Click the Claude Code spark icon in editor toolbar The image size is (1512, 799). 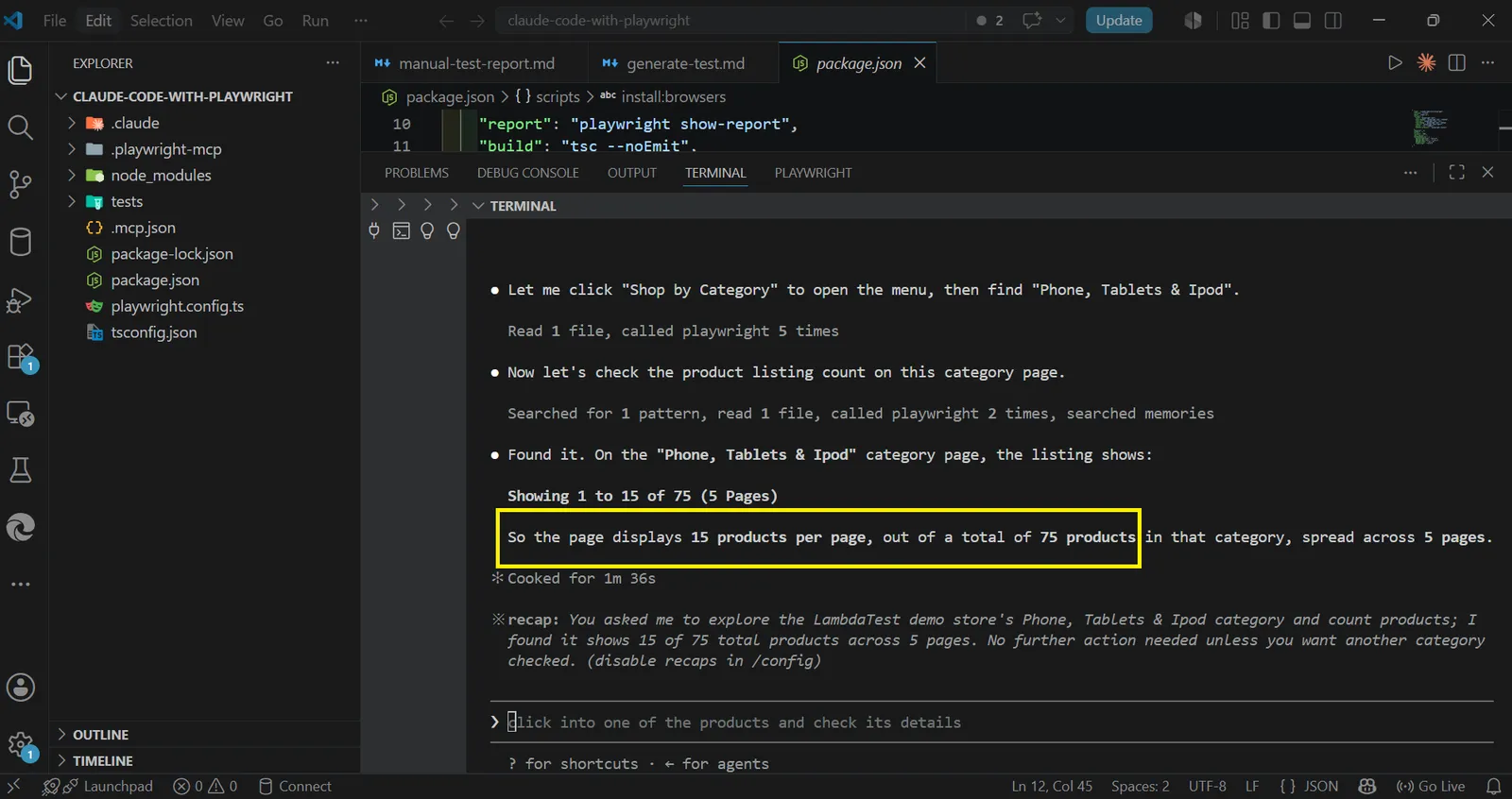[1426, 62]
